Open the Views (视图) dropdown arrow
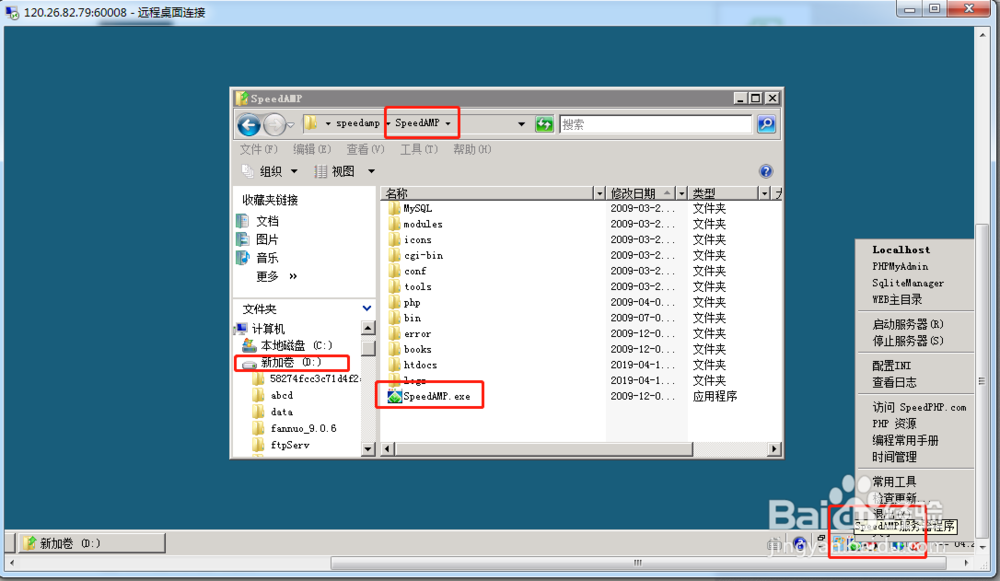Image resolution: width=1000 pixels, height=581 pixels. pos(371,171)
